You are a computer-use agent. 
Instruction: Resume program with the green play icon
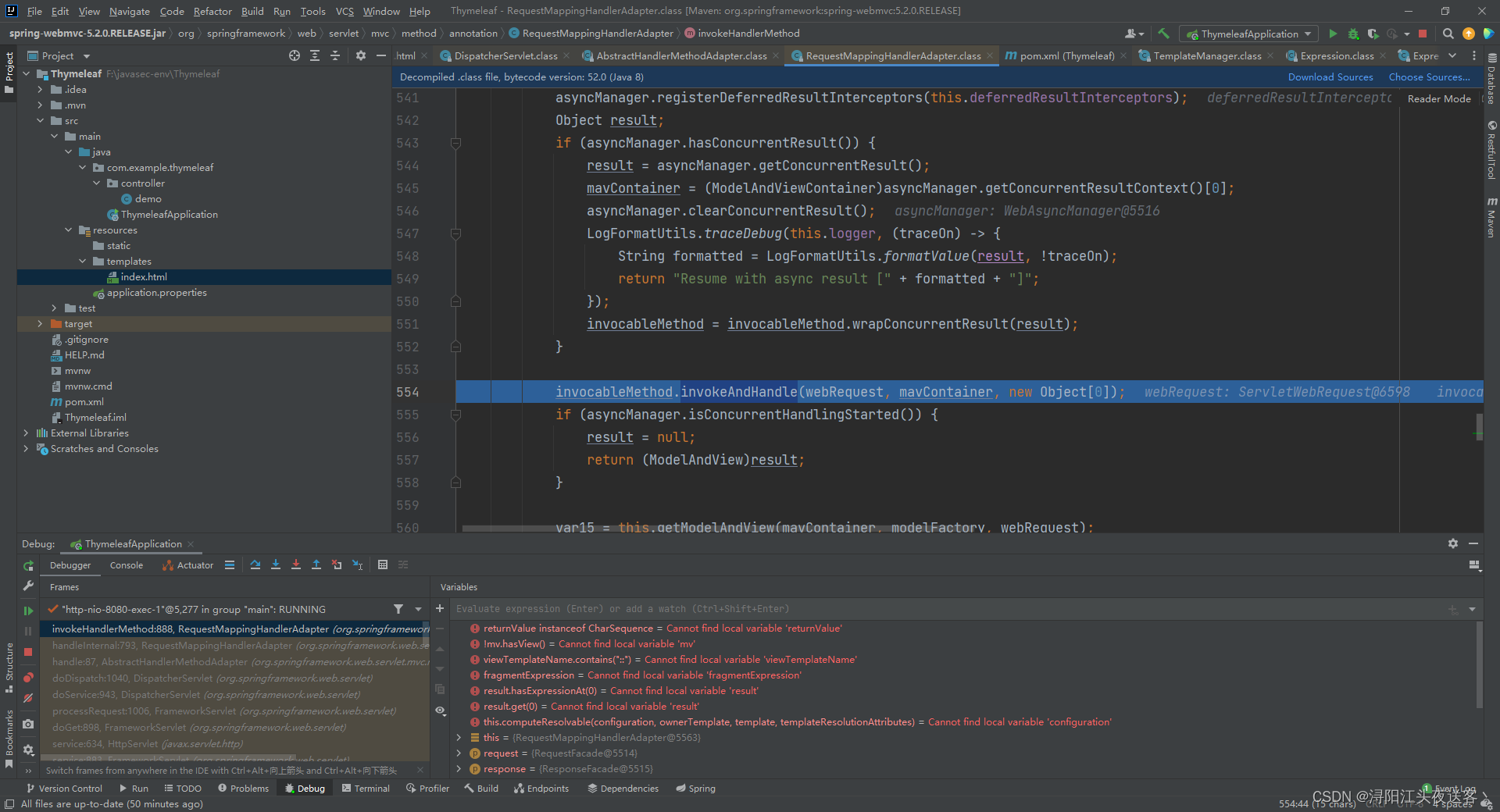[28, 611]
